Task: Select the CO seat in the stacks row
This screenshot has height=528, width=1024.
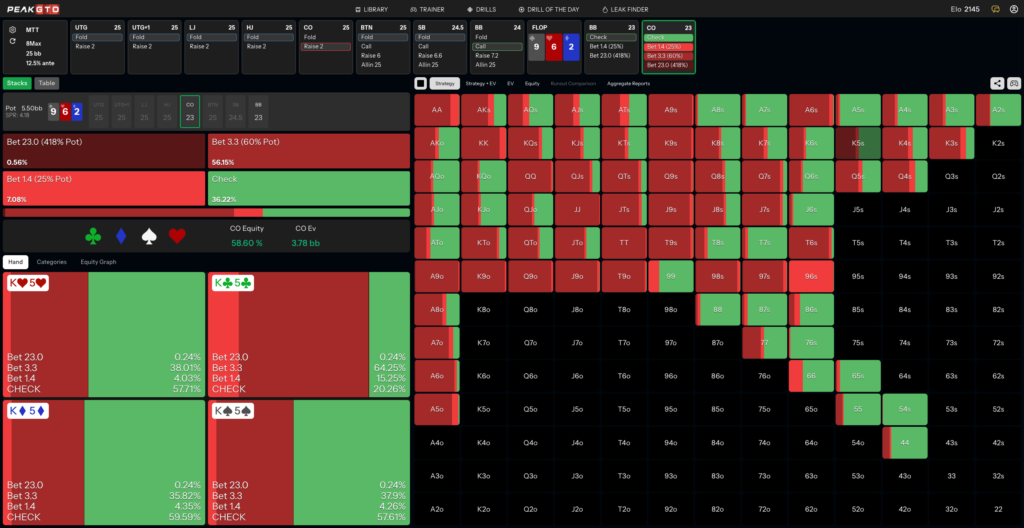Action: click(x=189, y=112)
